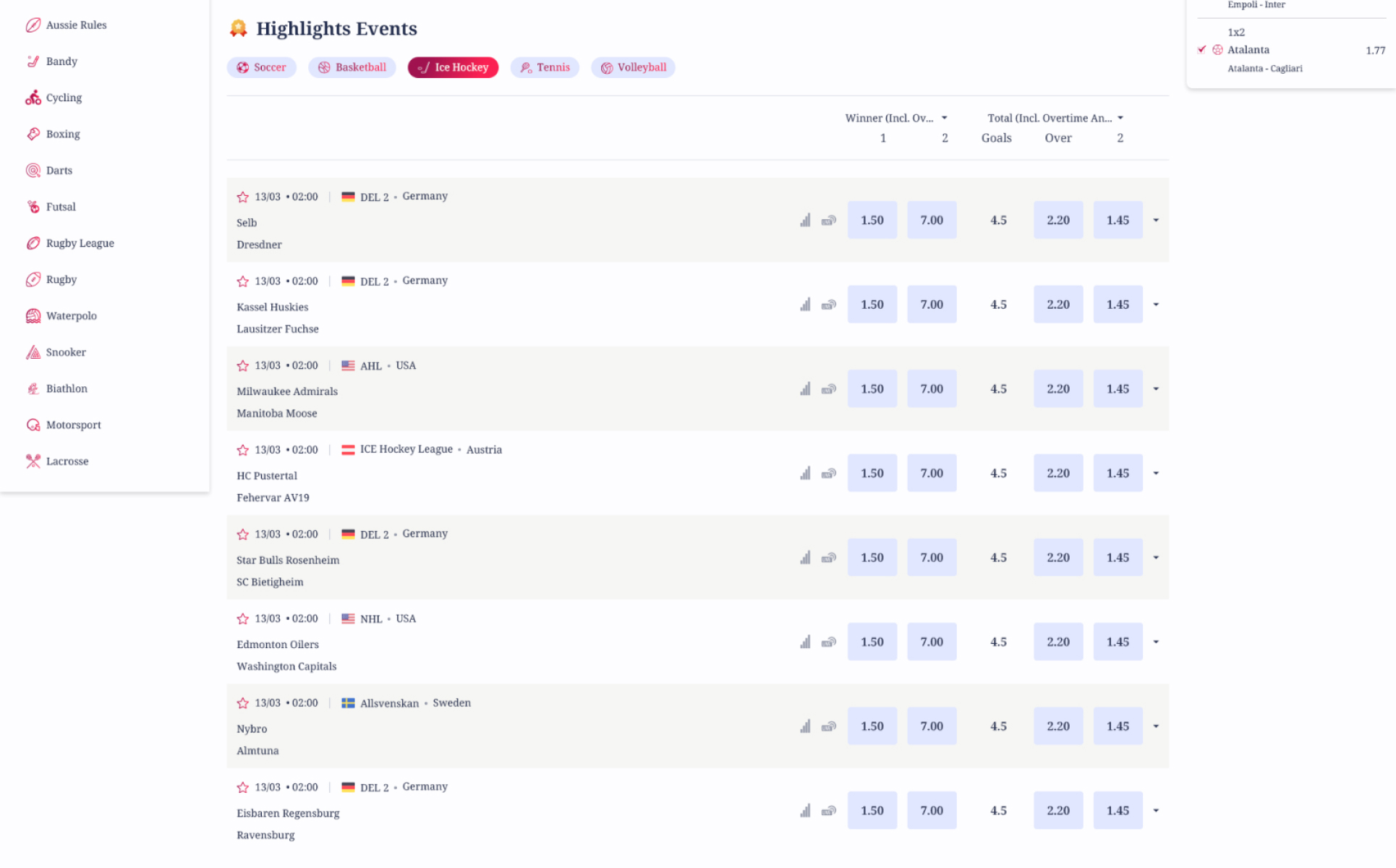Toggle favorite star for Milwaukee Admirals match

pos(243,366)
